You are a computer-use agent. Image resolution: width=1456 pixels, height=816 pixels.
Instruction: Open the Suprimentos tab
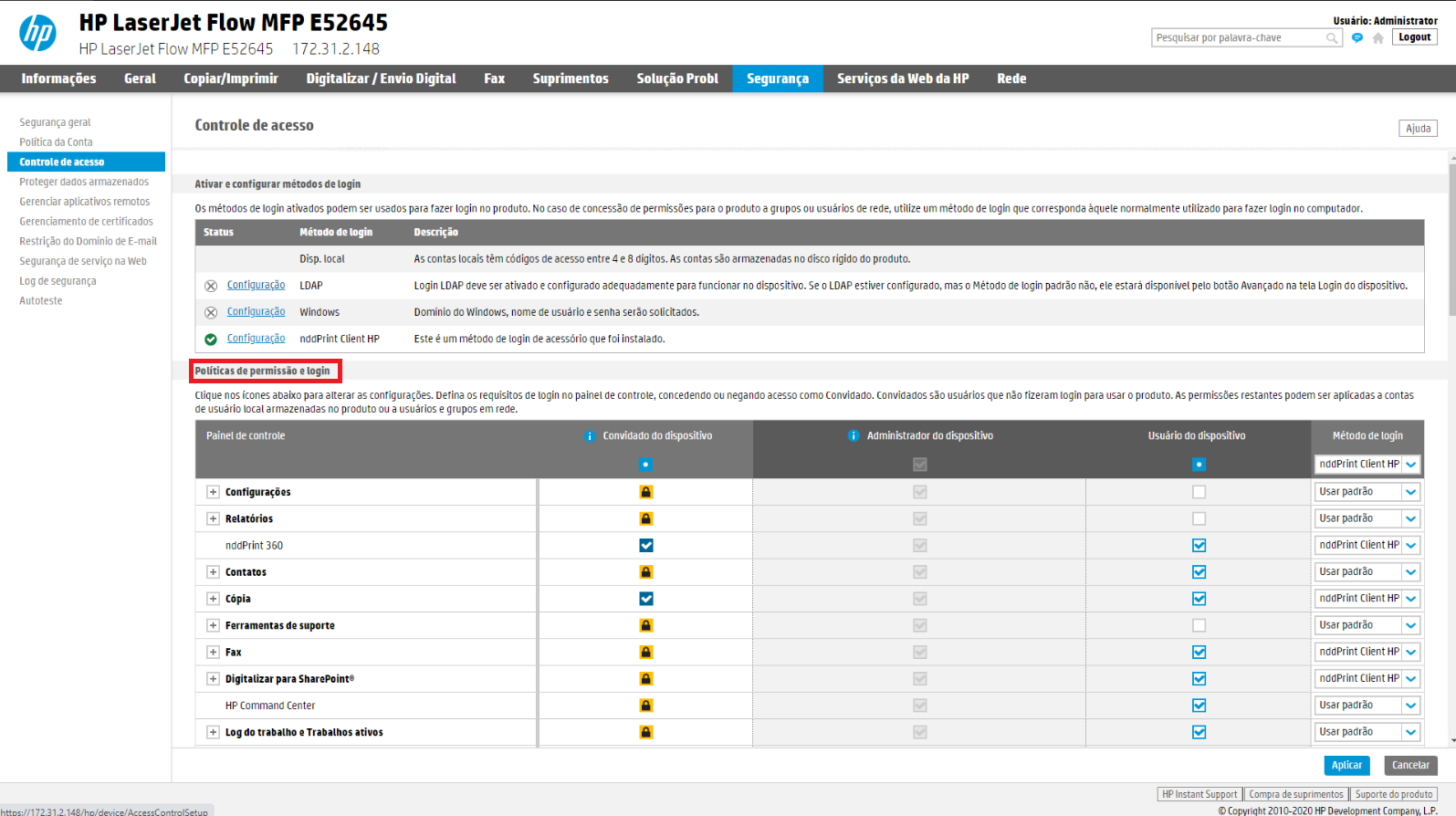pos(571,78)
